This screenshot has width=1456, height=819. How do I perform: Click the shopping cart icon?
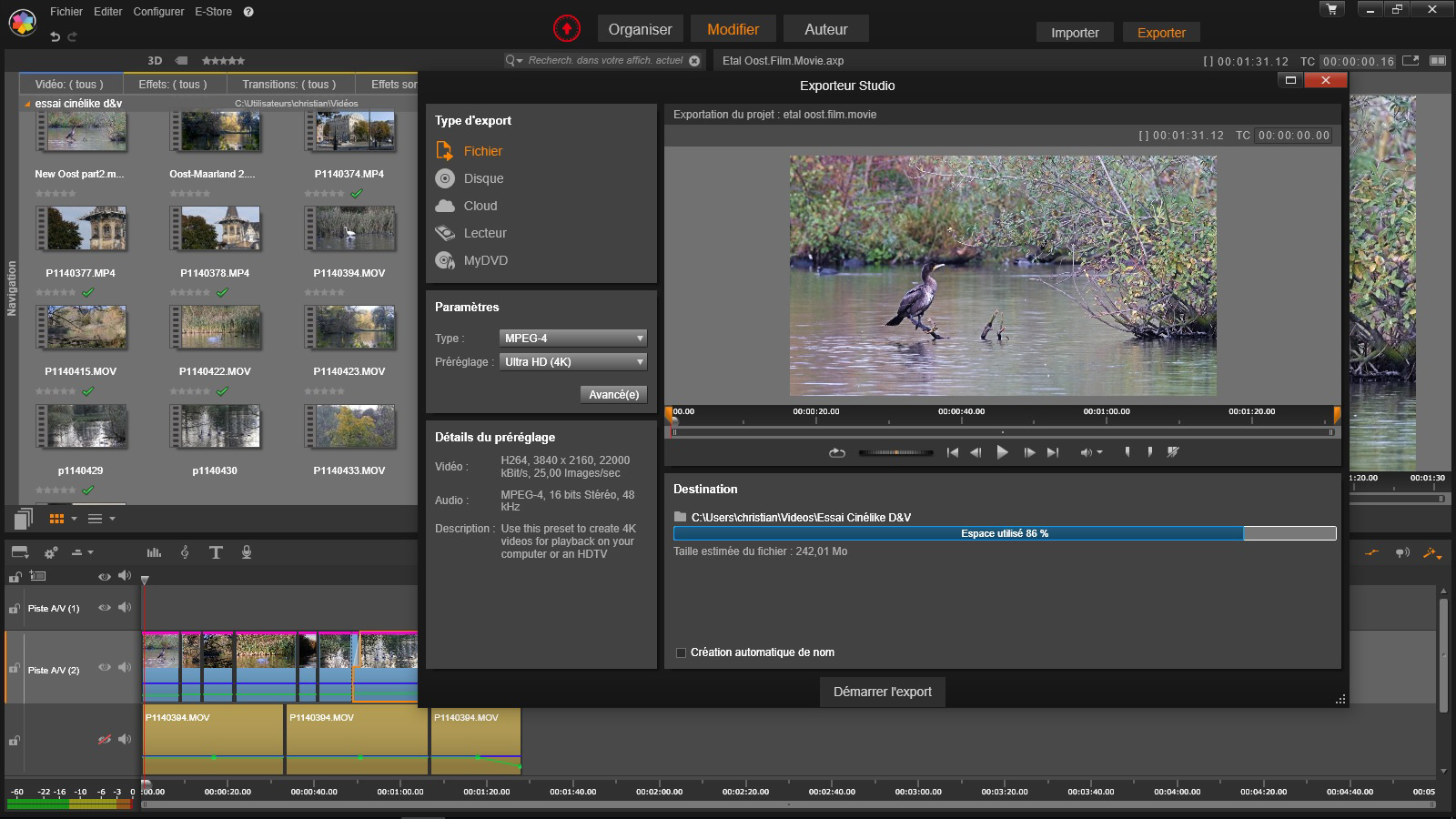[1332, 9]
